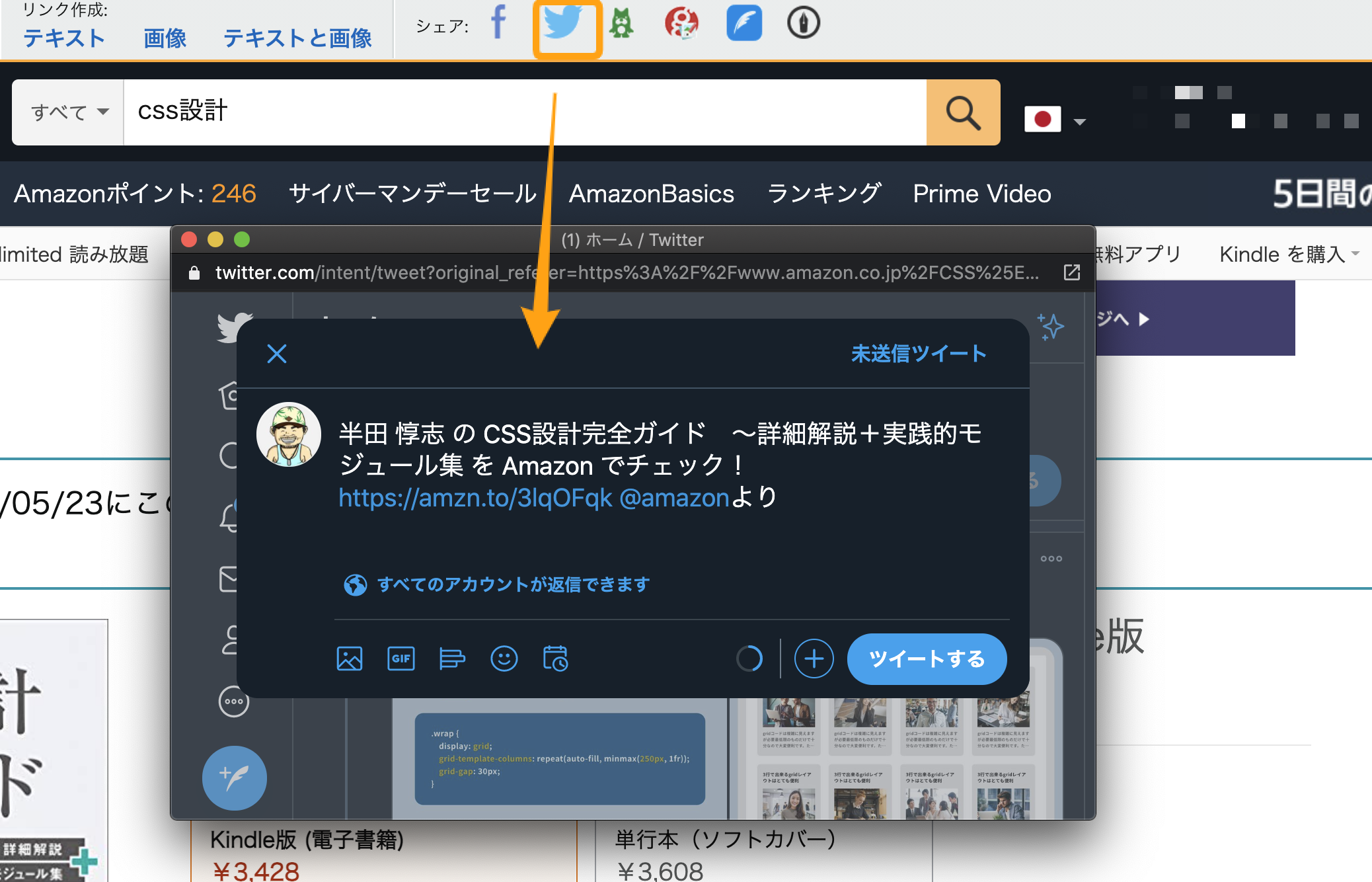Click the red round character share icon
1372x882 pixels.
681,24
